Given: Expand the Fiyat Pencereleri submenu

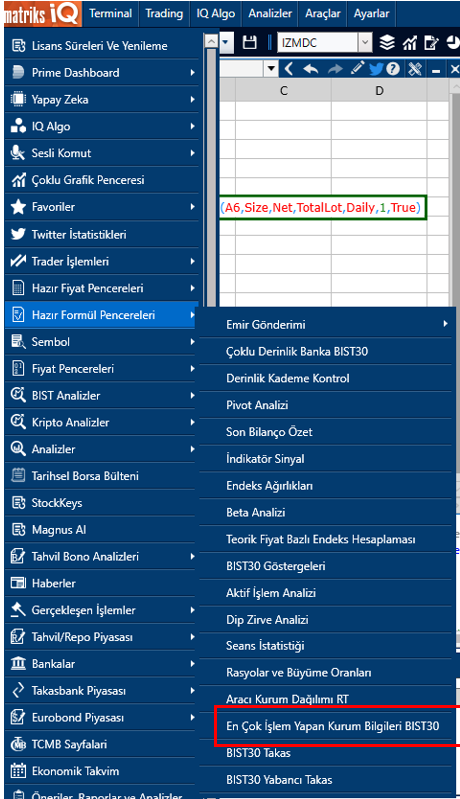Looking at the screenshot, I should click(193, 368).
